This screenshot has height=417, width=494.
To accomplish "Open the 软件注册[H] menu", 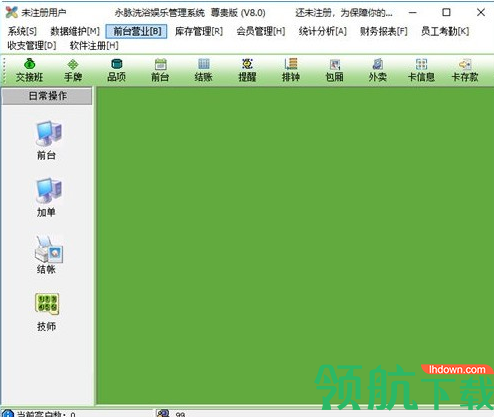I will coord(94,46).
